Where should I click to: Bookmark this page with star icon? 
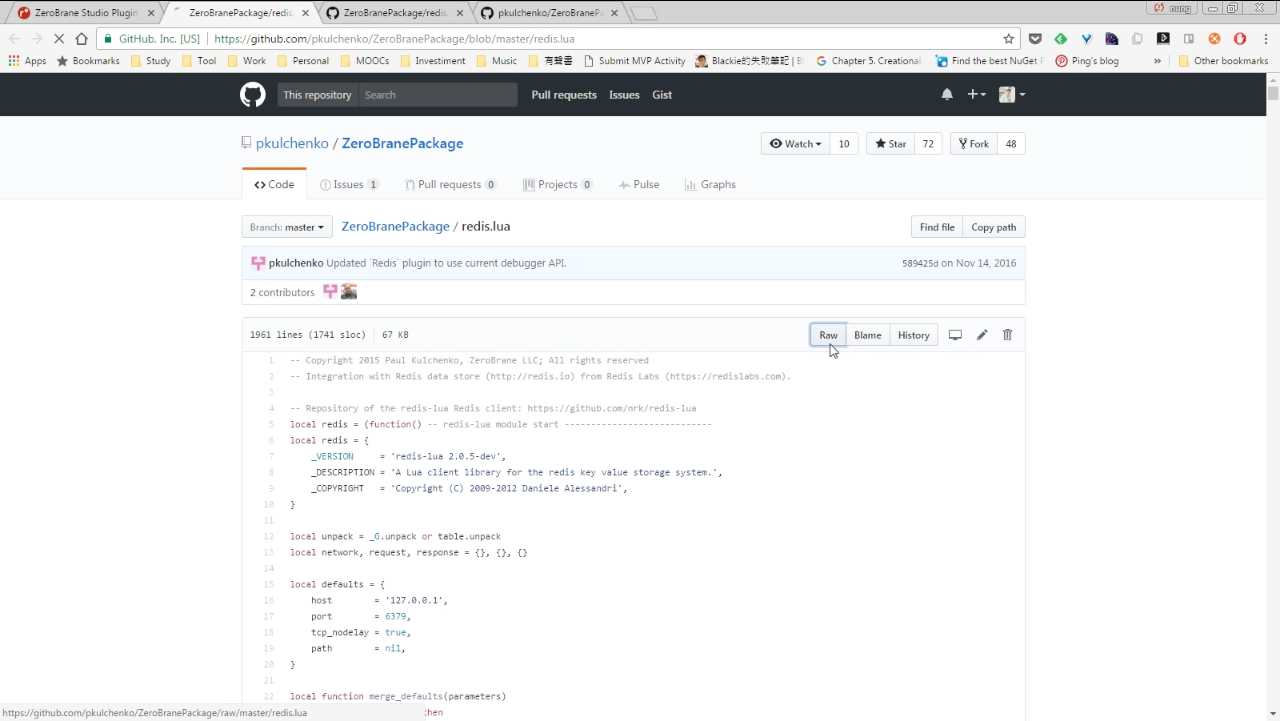1008,39
